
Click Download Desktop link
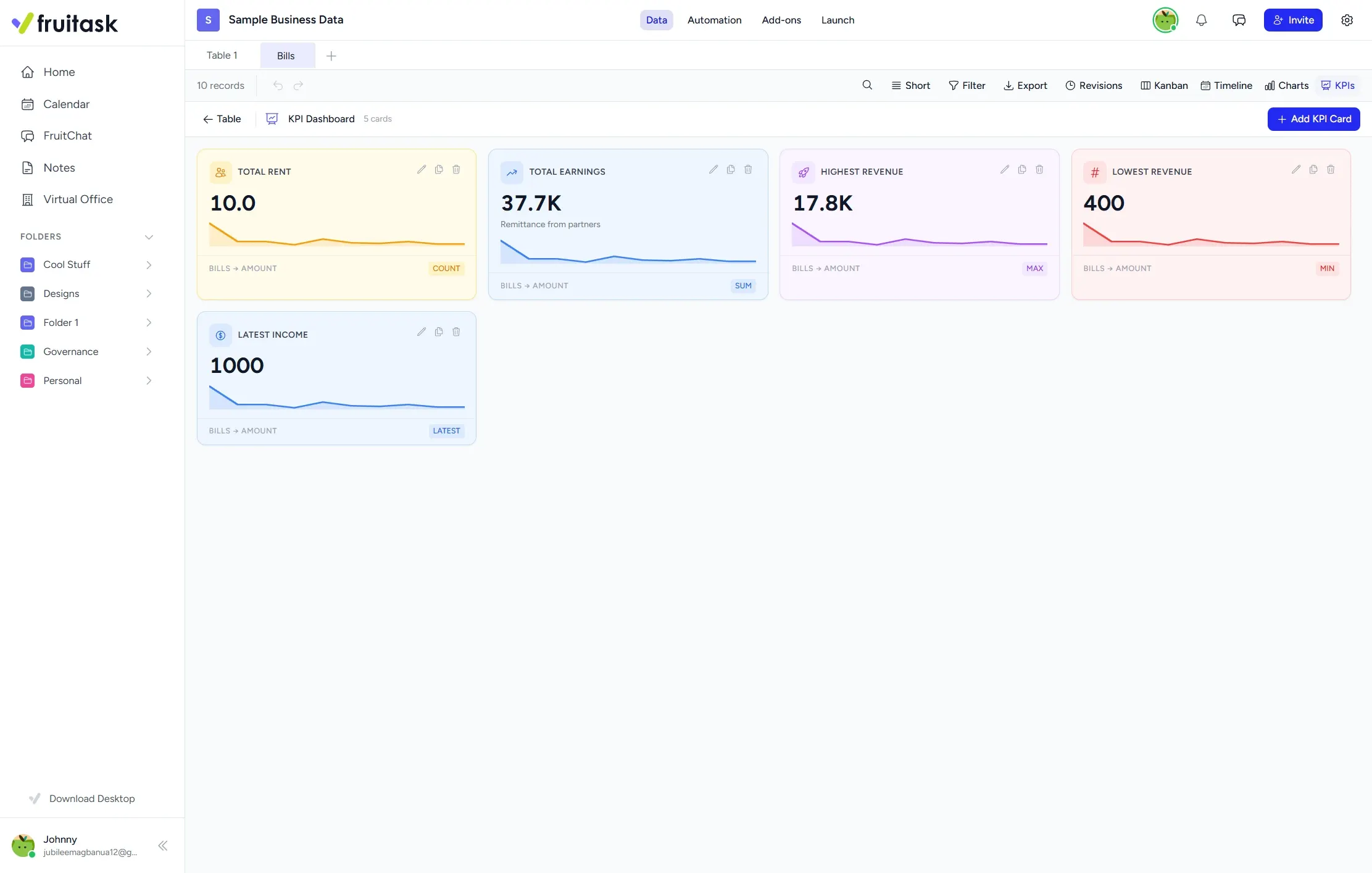point(81,798)
